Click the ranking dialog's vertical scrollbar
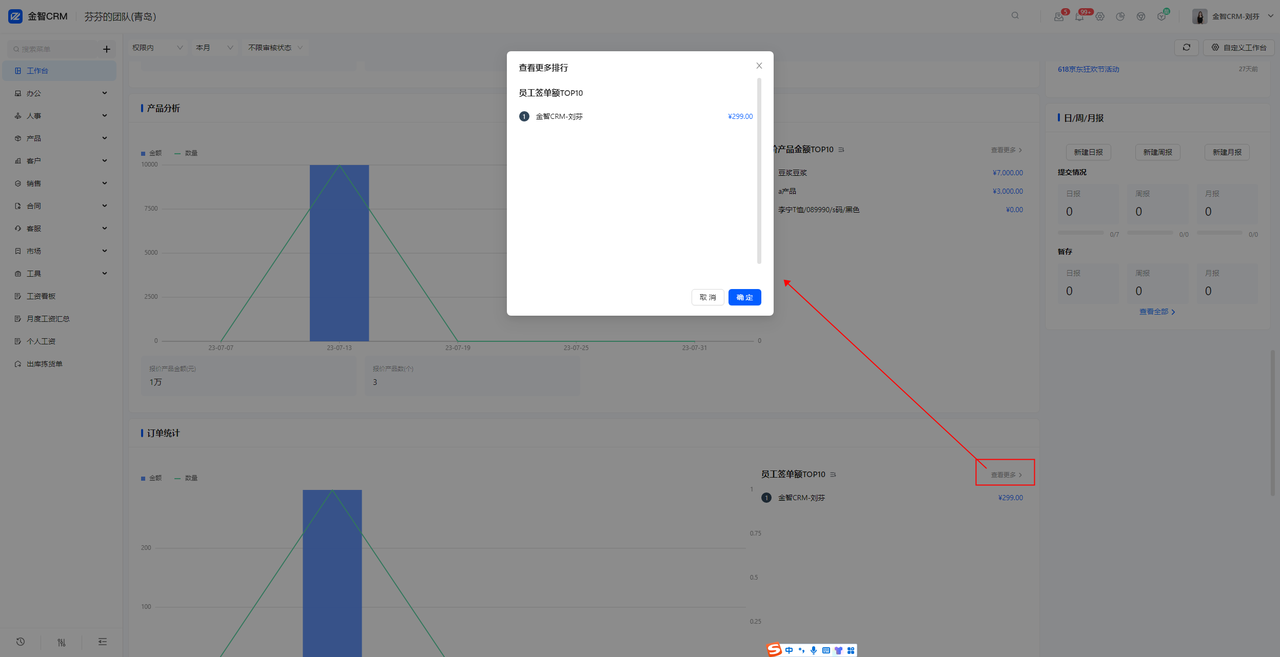The image size is (1280, 657). (759, 171)
